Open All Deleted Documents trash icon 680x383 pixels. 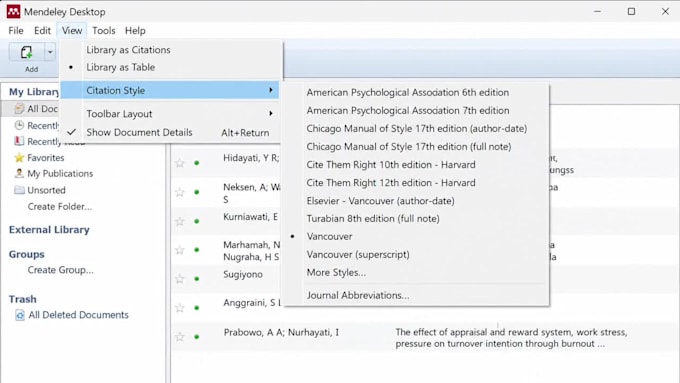[x=20, y=315]
